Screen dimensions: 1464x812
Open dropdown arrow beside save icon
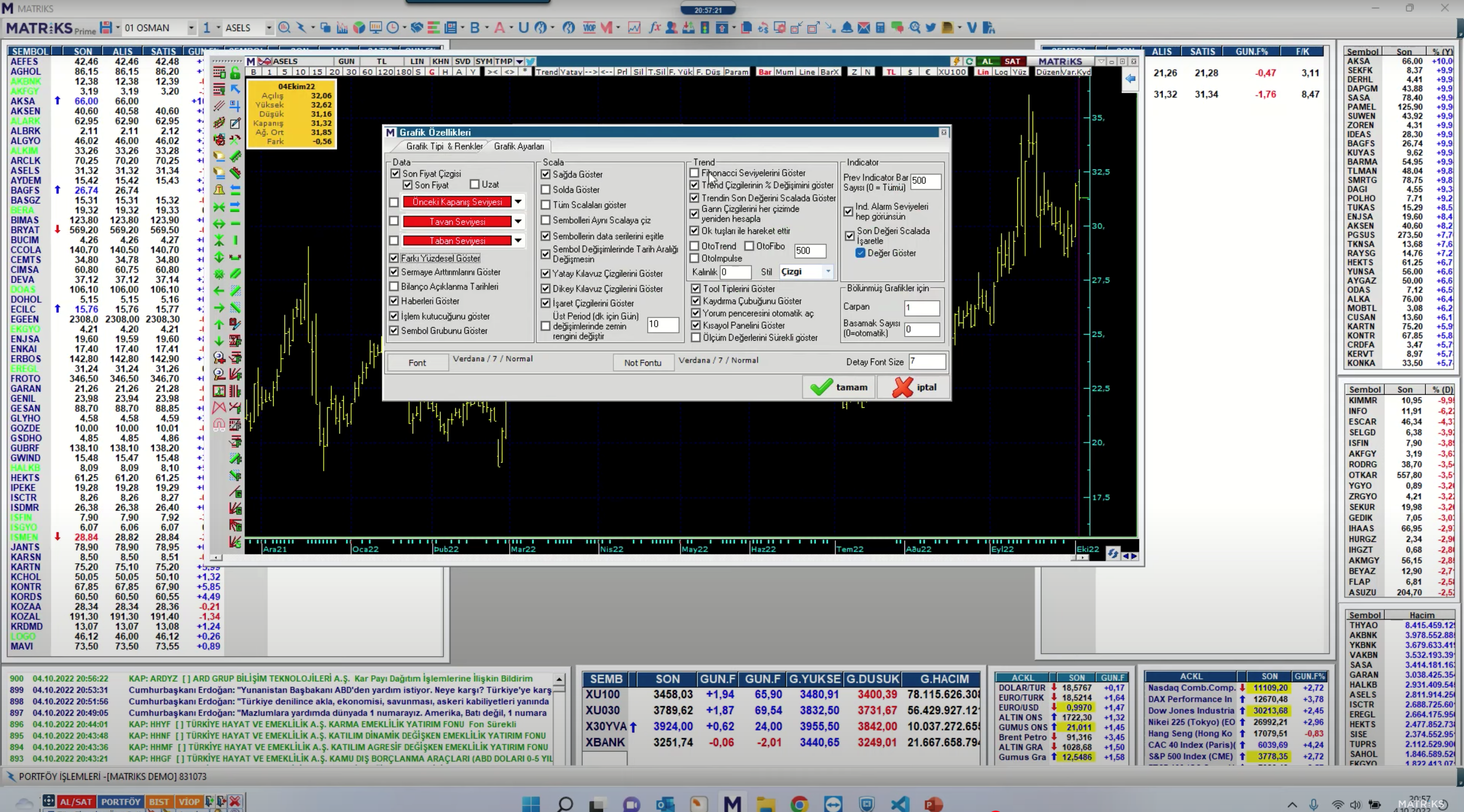click(118, 27)
